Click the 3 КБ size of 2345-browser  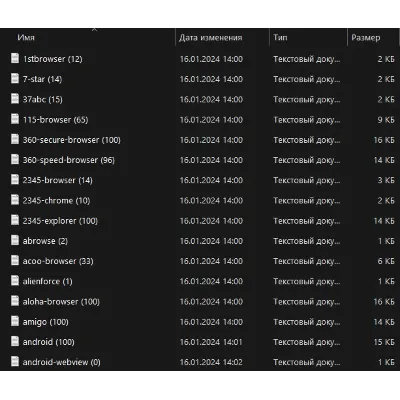(386, 180)
